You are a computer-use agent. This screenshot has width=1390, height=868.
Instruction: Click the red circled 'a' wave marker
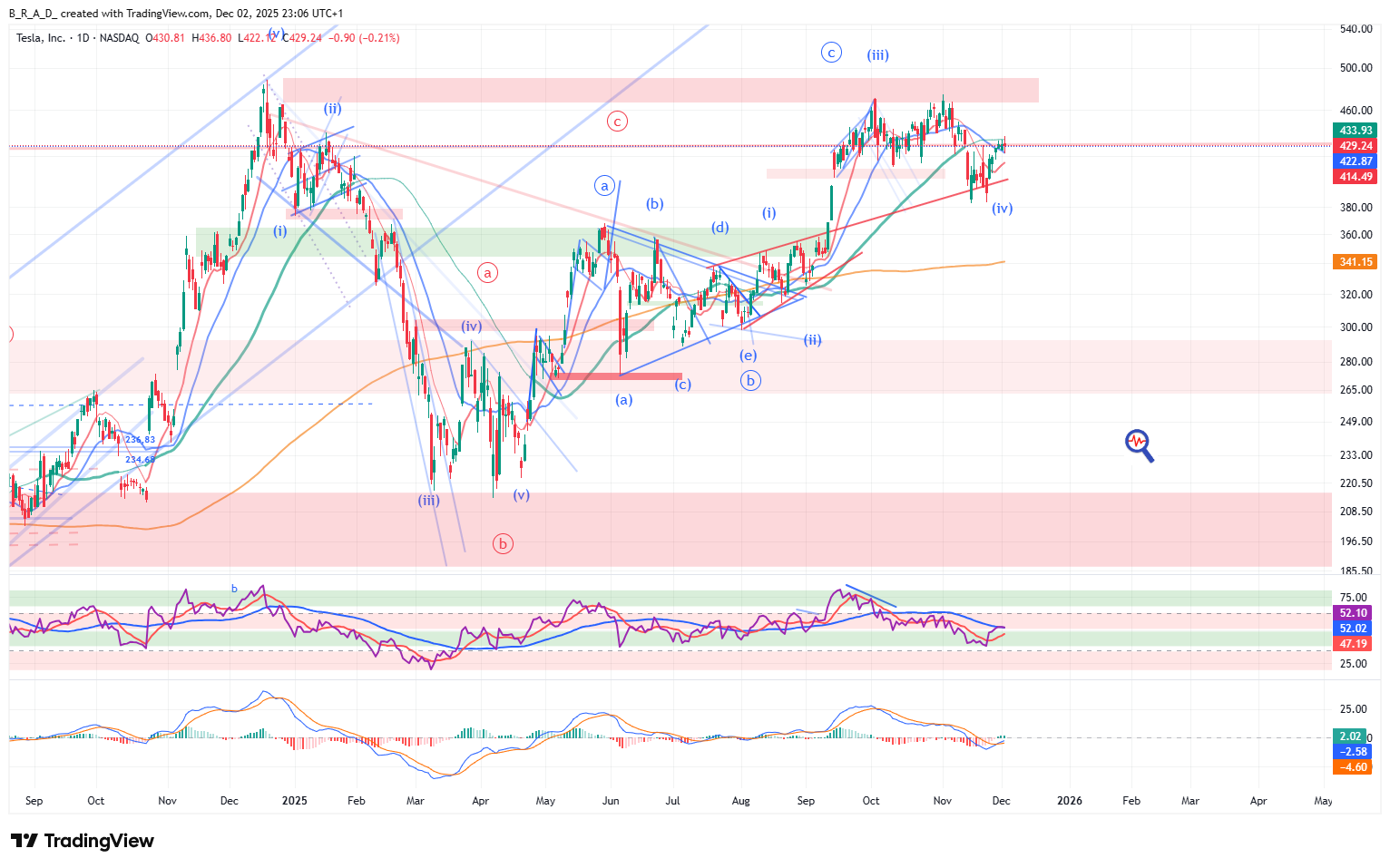488,272
